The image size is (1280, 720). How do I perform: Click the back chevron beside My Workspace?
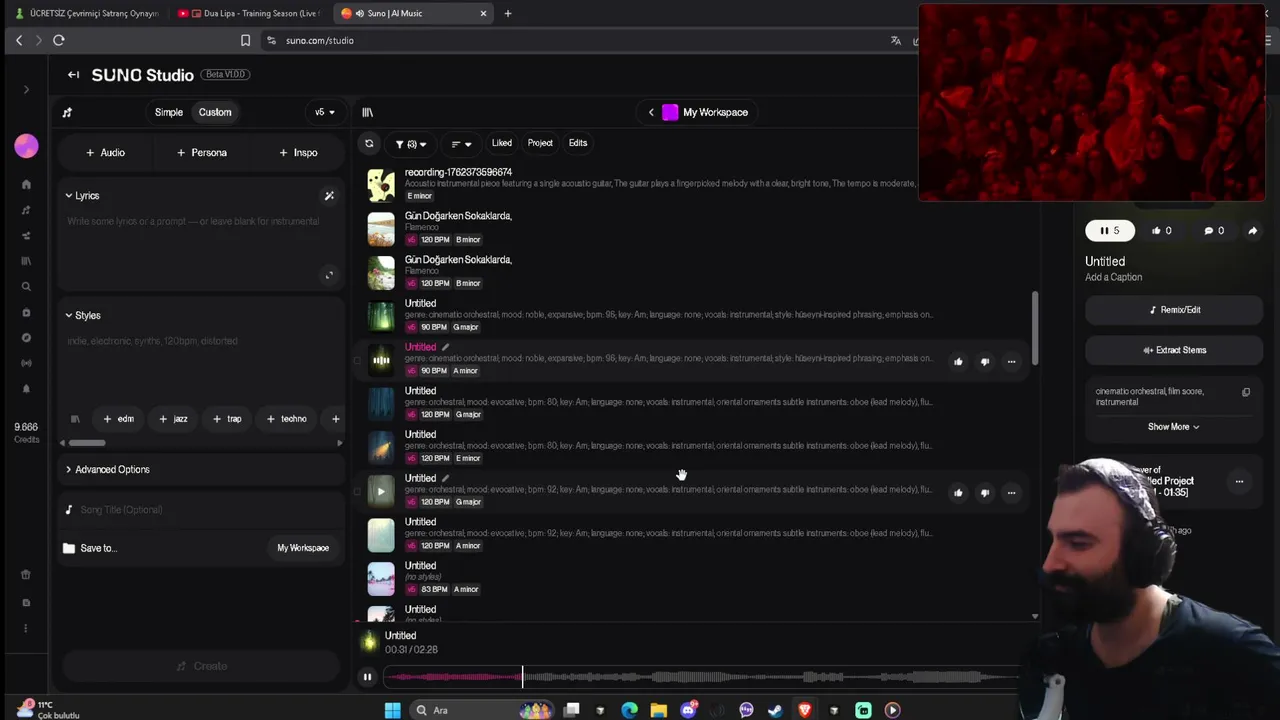(x=651, y=112)
